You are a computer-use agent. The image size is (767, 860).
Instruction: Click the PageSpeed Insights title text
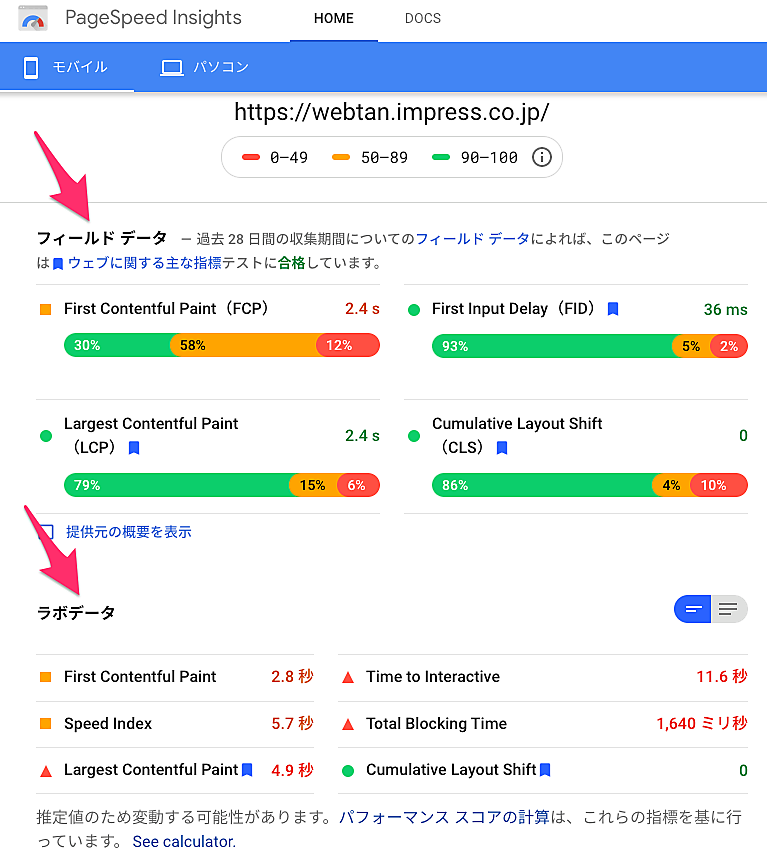click(153, 18)
